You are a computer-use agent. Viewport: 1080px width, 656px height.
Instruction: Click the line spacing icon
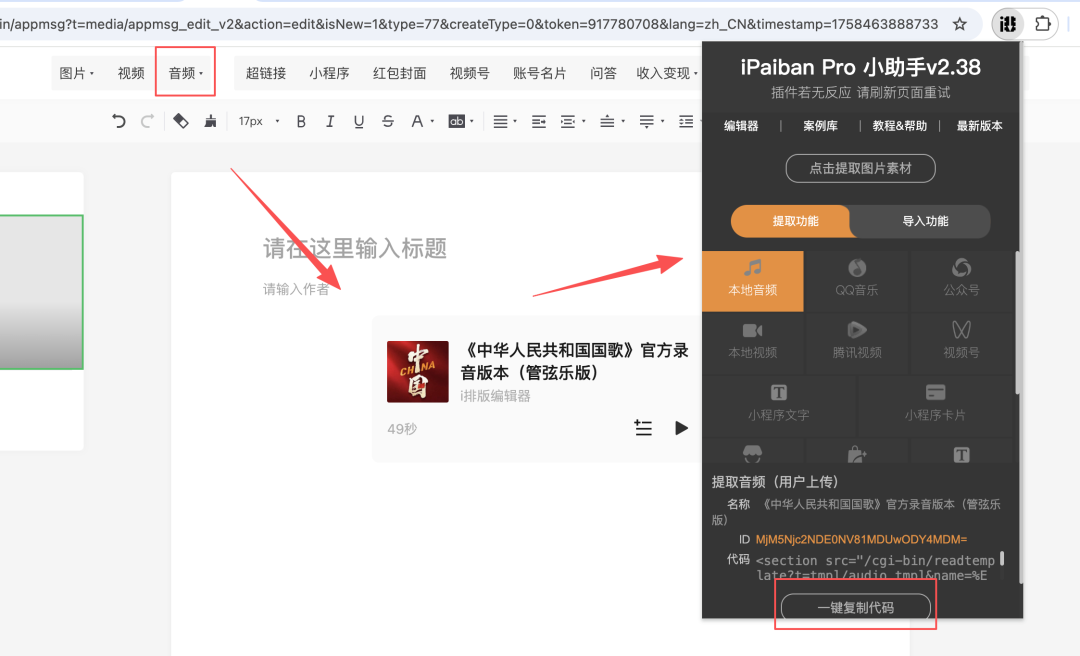[686, 121]
